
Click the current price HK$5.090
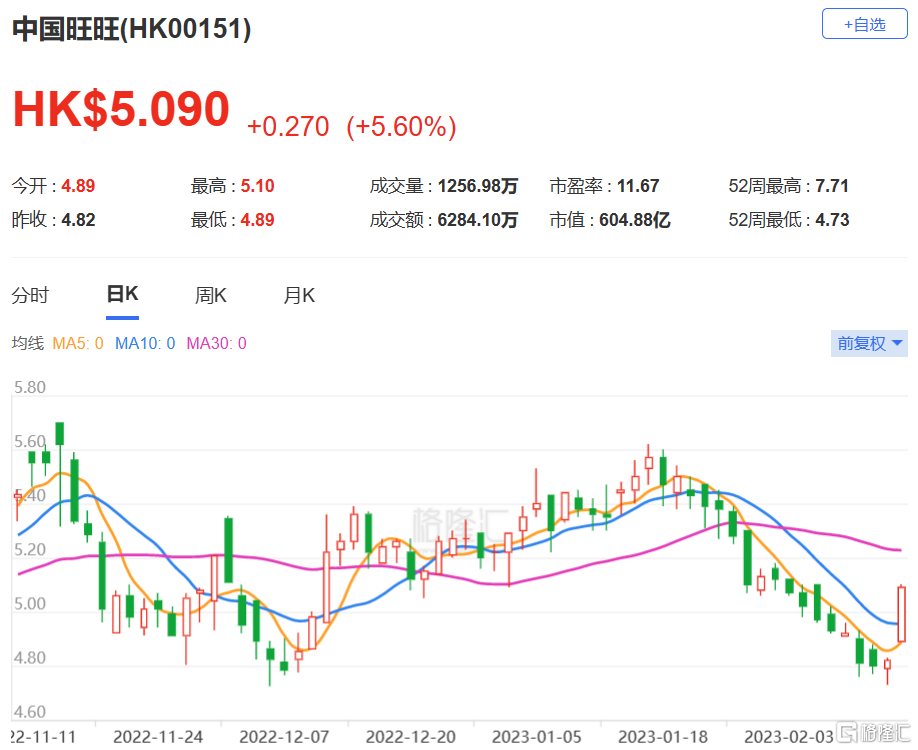tap(121, 109)
